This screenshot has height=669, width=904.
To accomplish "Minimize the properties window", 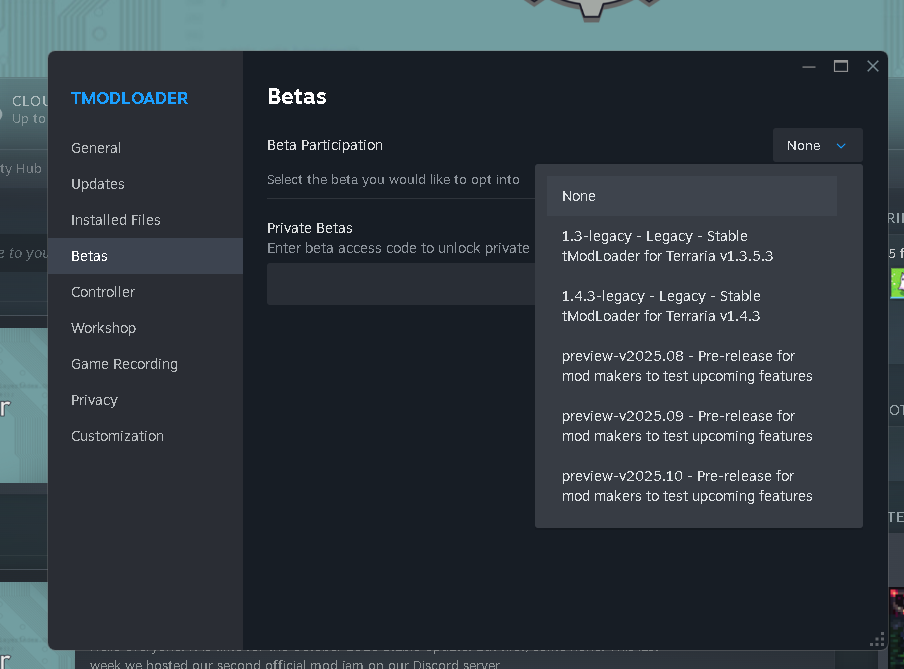I will [x=809, y=66].
